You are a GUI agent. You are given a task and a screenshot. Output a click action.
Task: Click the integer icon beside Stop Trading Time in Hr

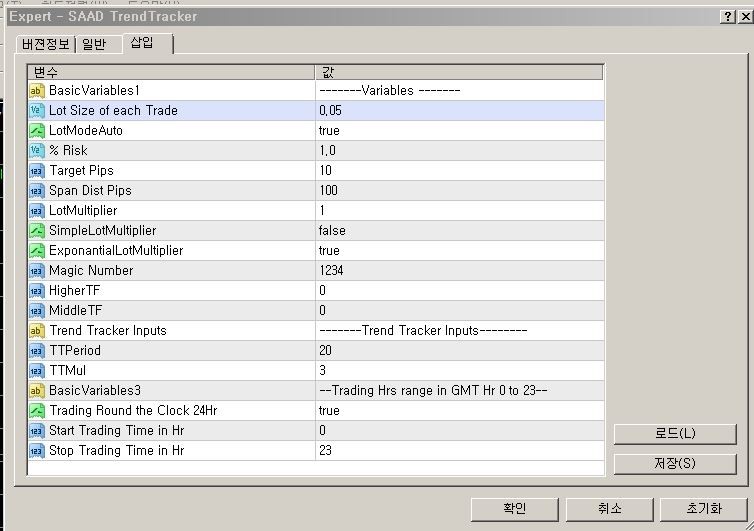pos(37,451)
